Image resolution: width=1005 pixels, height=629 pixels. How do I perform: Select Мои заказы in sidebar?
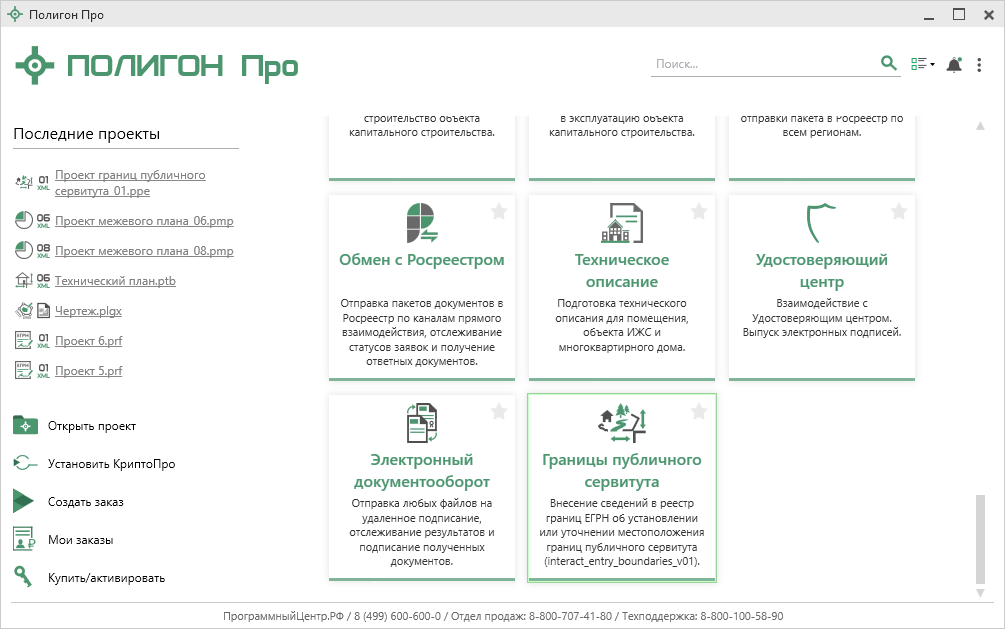click(x=80, y=540)
